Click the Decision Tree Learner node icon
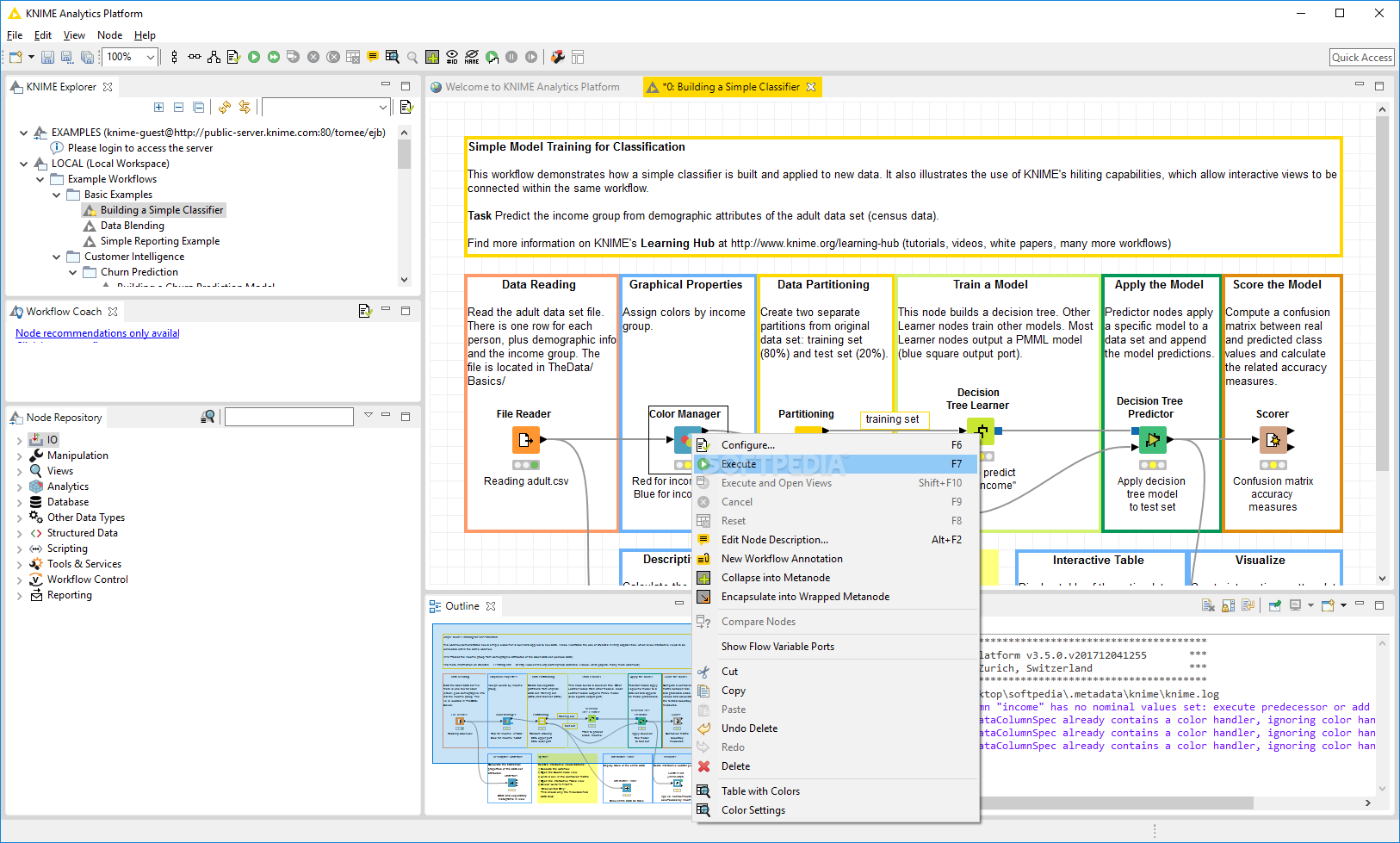This screenshot has height=843, width=1400. [x=981, y=431]
